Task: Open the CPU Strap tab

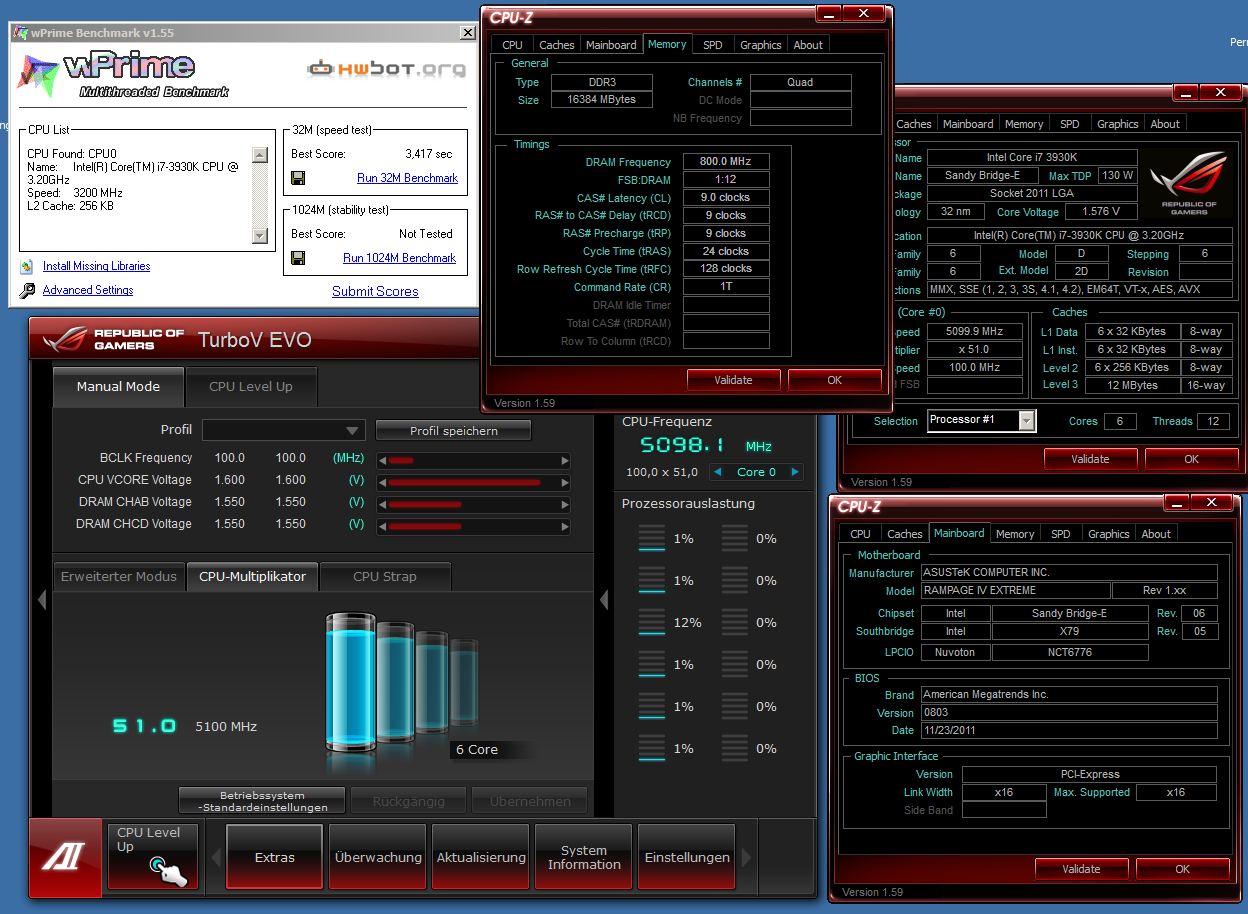Action: (x=385, y=576)
